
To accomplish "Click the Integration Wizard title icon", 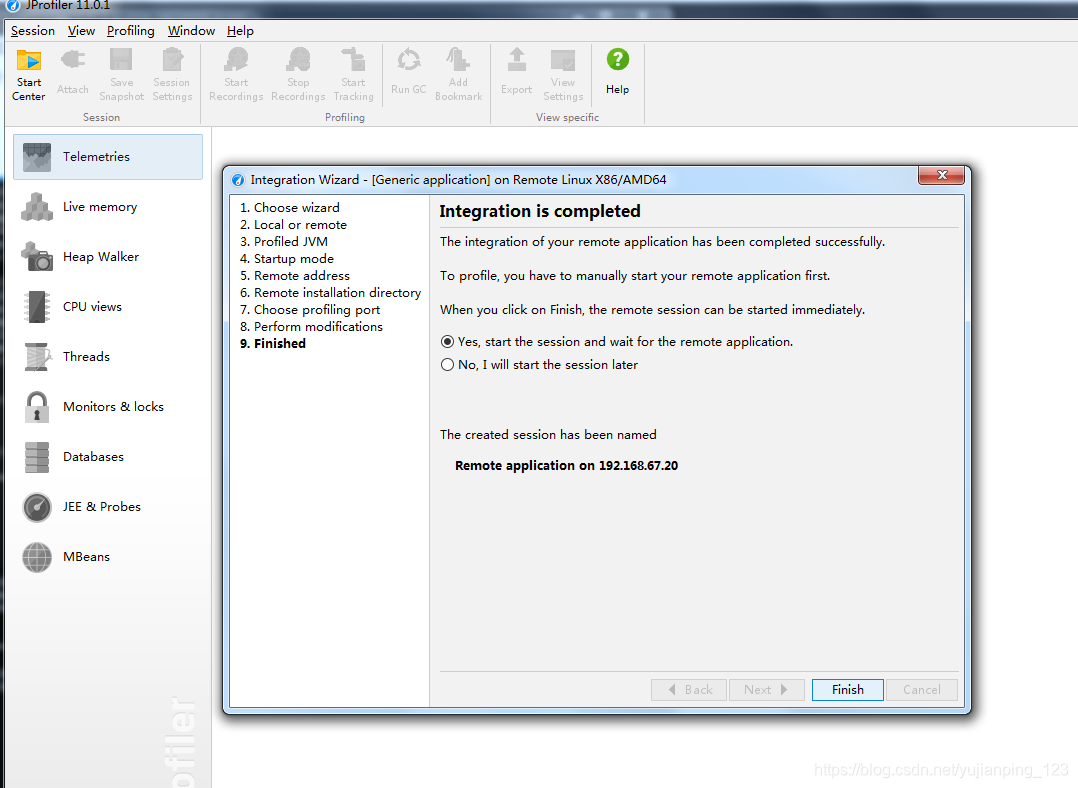I will click(x=238, y=180).
